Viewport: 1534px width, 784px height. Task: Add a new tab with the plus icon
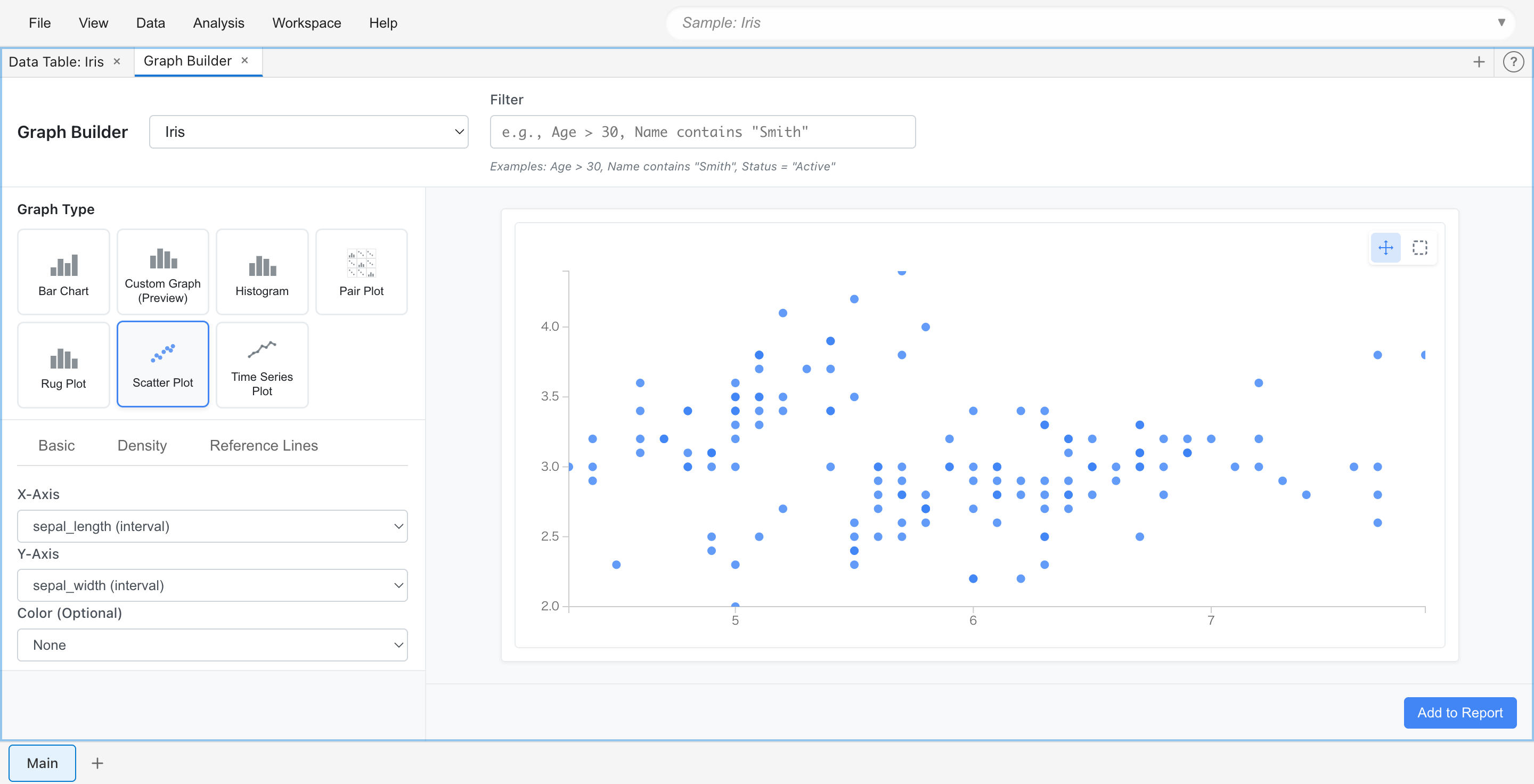pyautogui.click(x=1479, y=61)
